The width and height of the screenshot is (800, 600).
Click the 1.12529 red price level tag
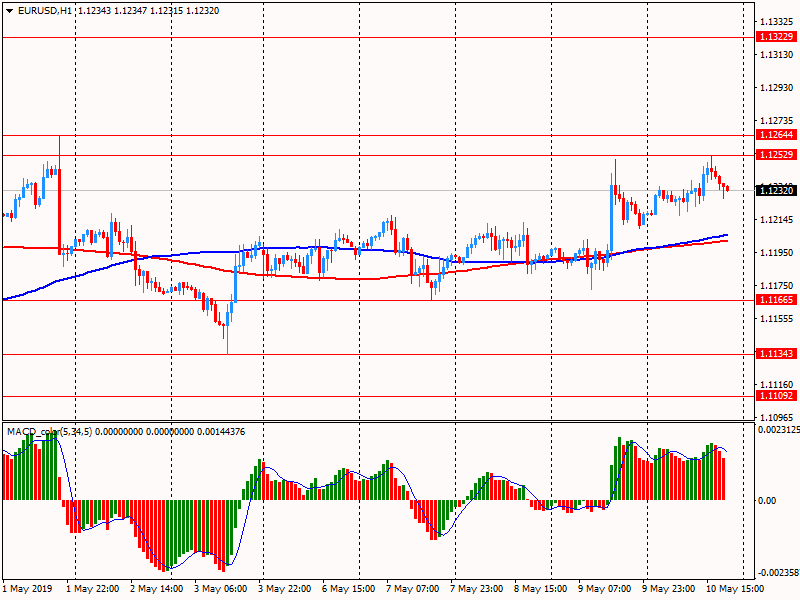coord(776,155)
